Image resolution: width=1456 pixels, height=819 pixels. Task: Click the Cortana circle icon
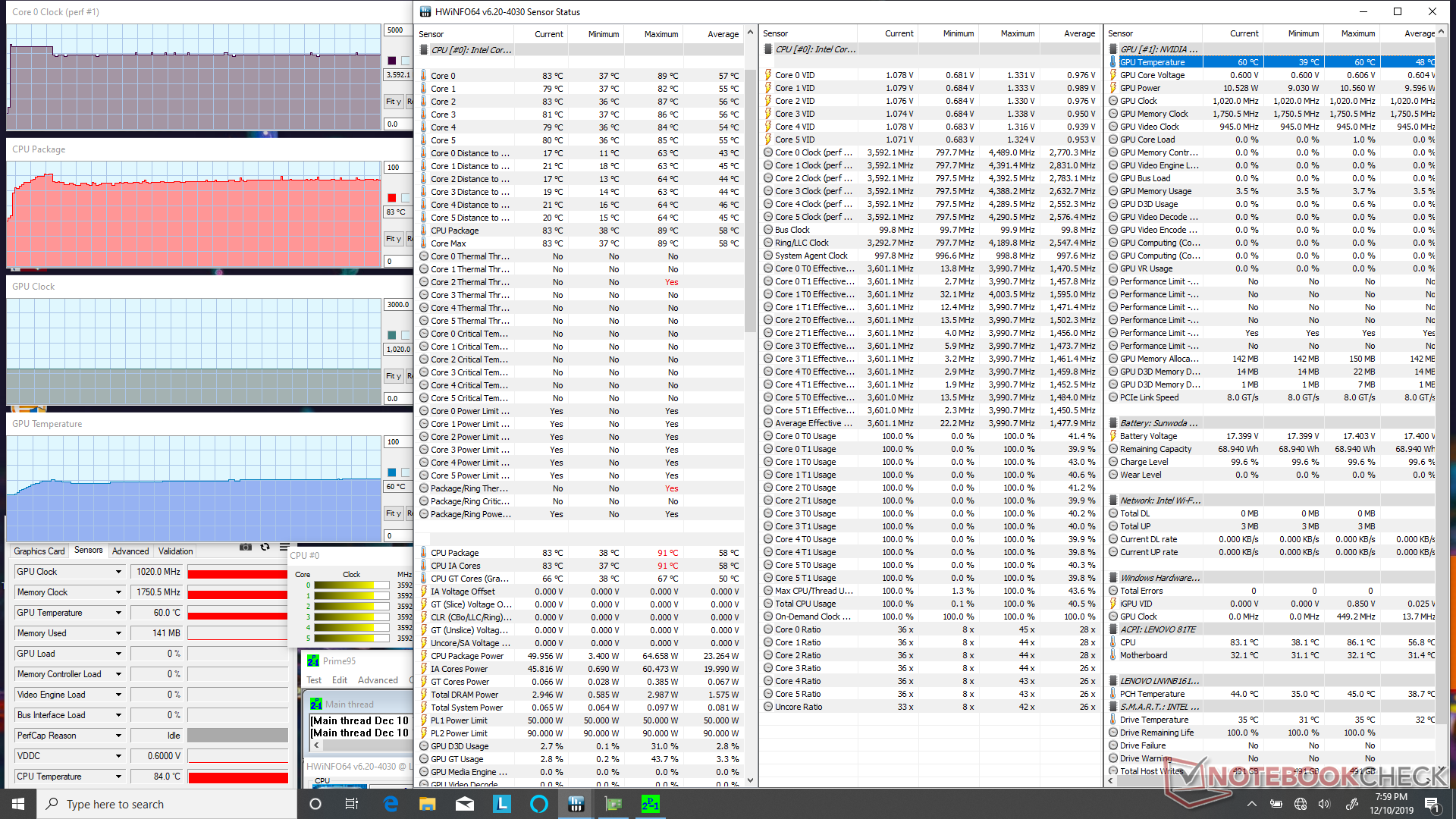(315, 804)
